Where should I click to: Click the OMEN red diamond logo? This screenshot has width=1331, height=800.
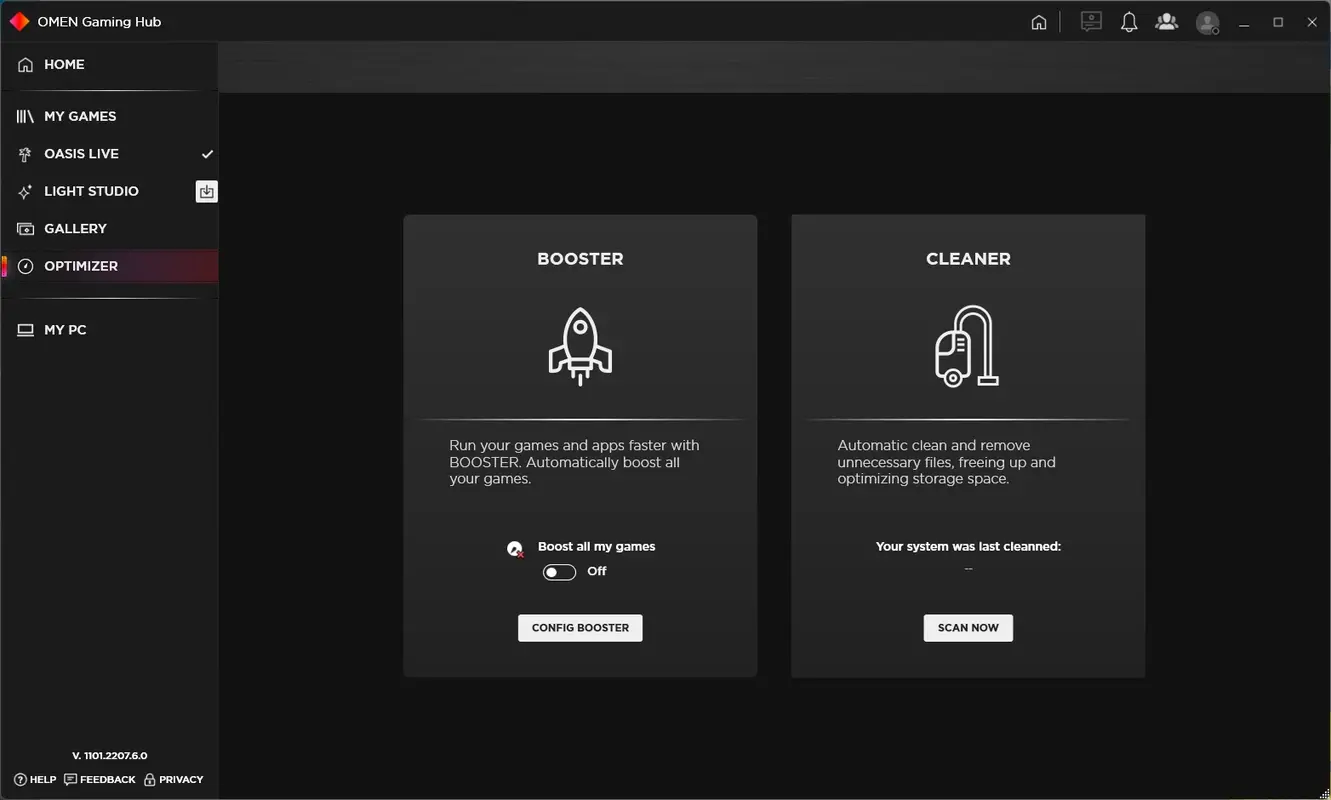(19, 22)
